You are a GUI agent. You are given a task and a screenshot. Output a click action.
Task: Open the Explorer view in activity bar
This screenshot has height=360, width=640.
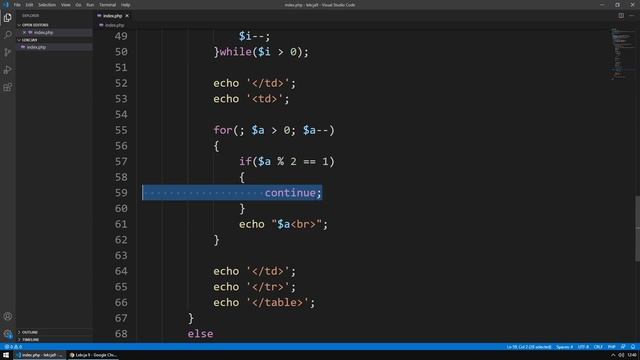point(7,18)
